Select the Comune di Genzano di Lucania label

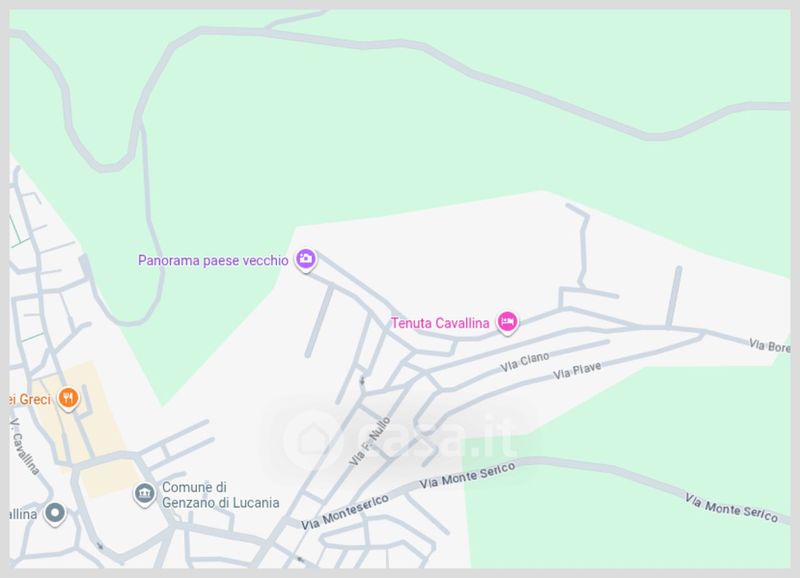[220, 495]
